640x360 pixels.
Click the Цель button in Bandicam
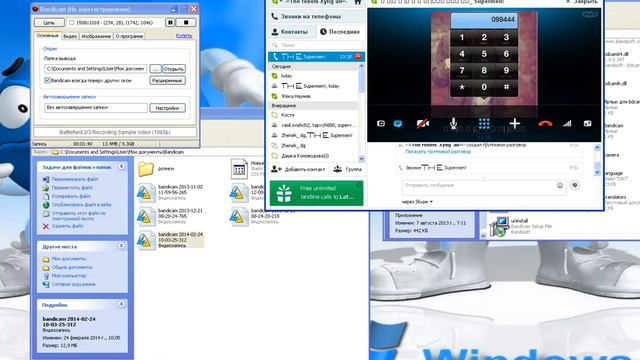(x=49, y=23)
